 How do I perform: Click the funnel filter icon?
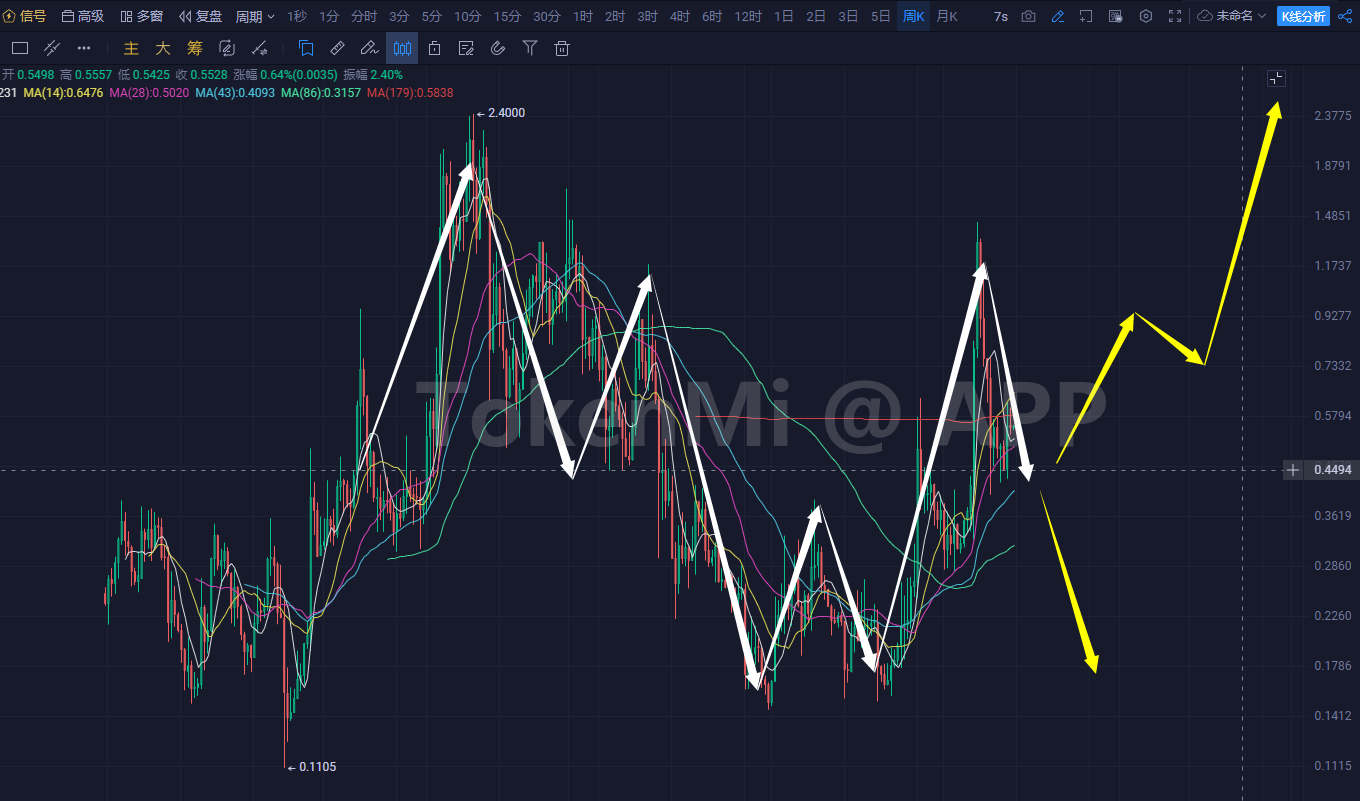pyautogui.click(x=530, y=48)
